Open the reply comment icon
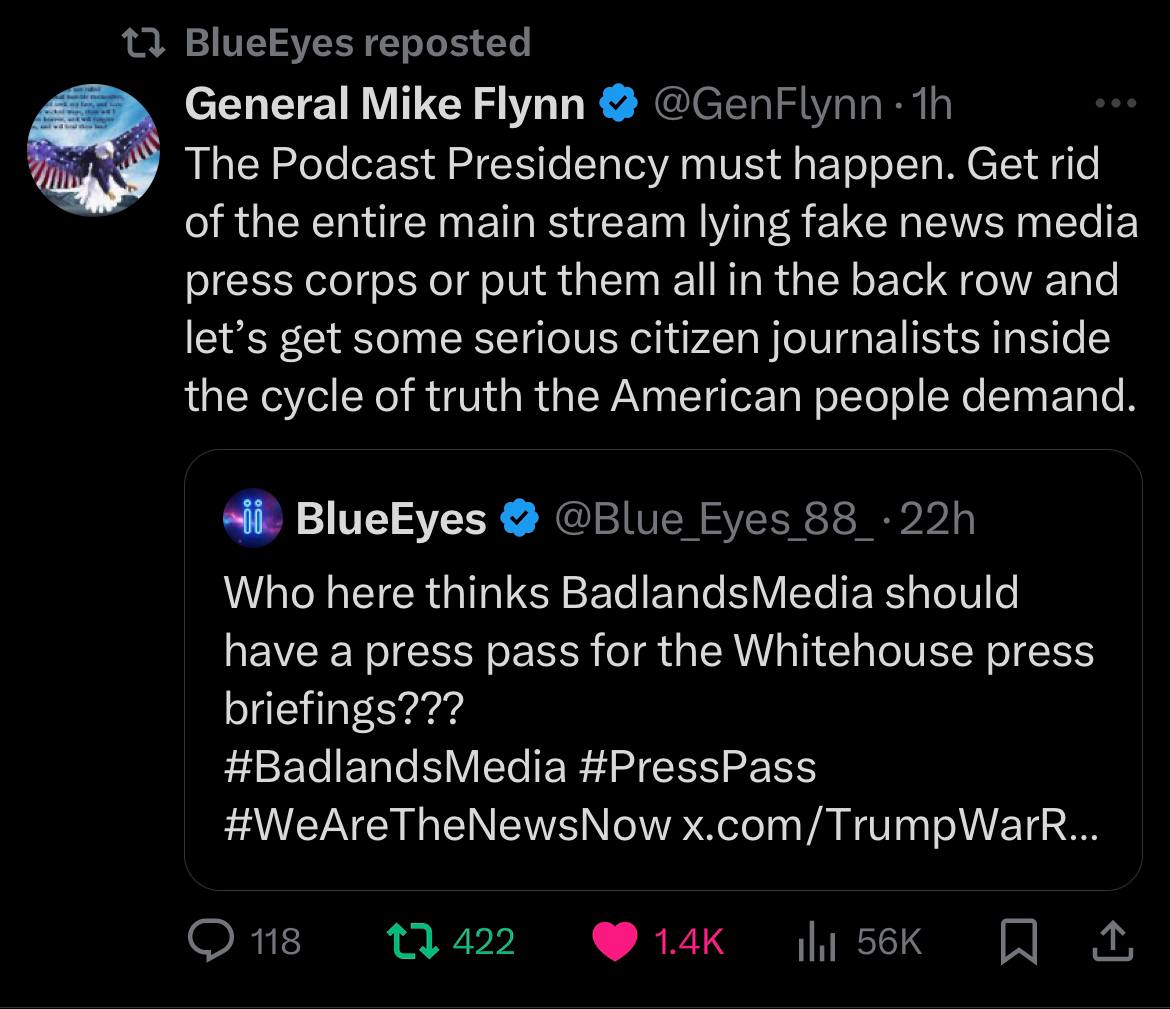Image resolution: width=1170 pixels, height=1009 pixels. (211, 940)
